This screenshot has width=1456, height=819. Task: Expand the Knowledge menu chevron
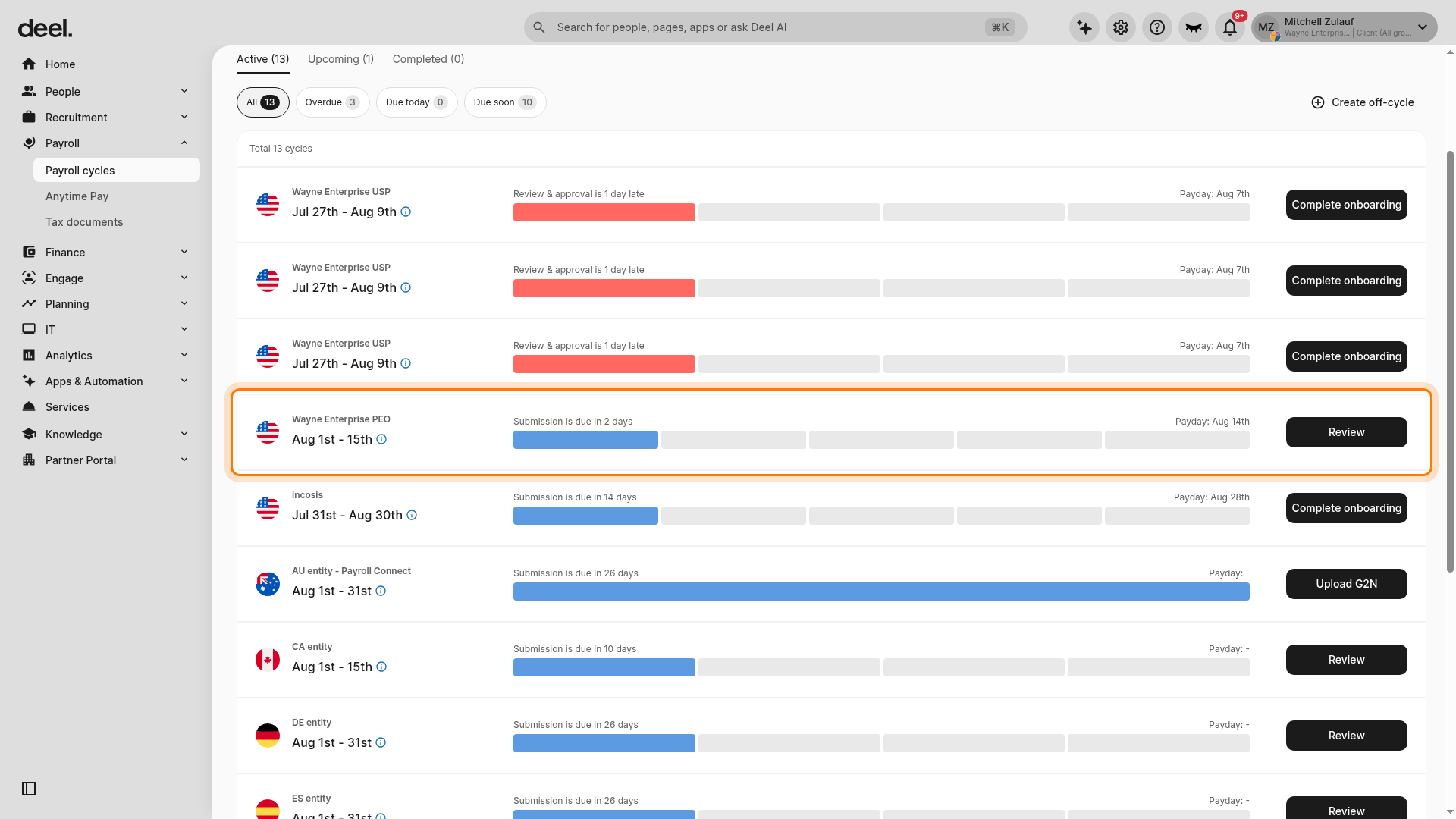[184, 434]
